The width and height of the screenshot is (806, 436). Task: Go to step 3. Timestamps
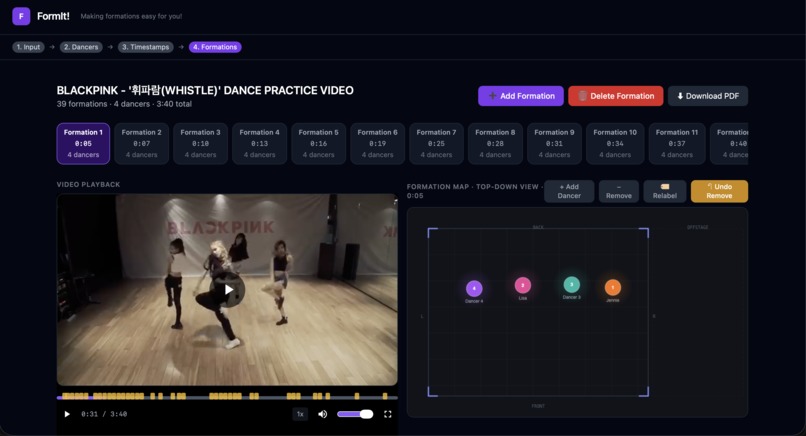pos(145,47)
